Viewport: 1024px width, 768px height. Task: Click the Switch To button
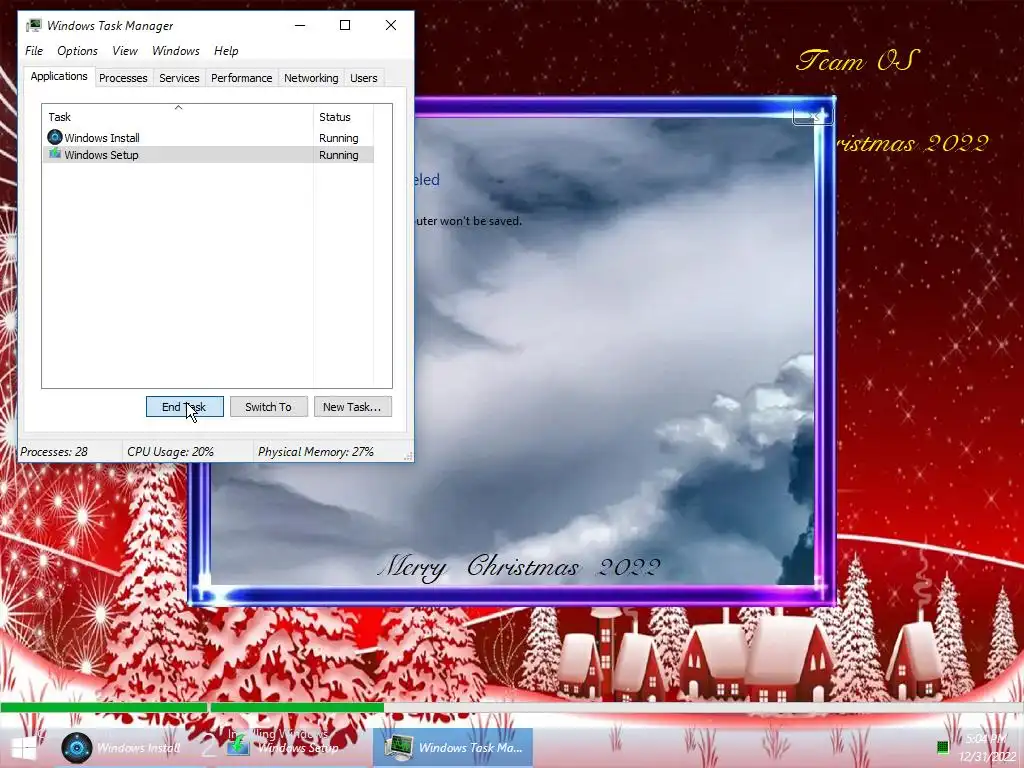point(268,407)
